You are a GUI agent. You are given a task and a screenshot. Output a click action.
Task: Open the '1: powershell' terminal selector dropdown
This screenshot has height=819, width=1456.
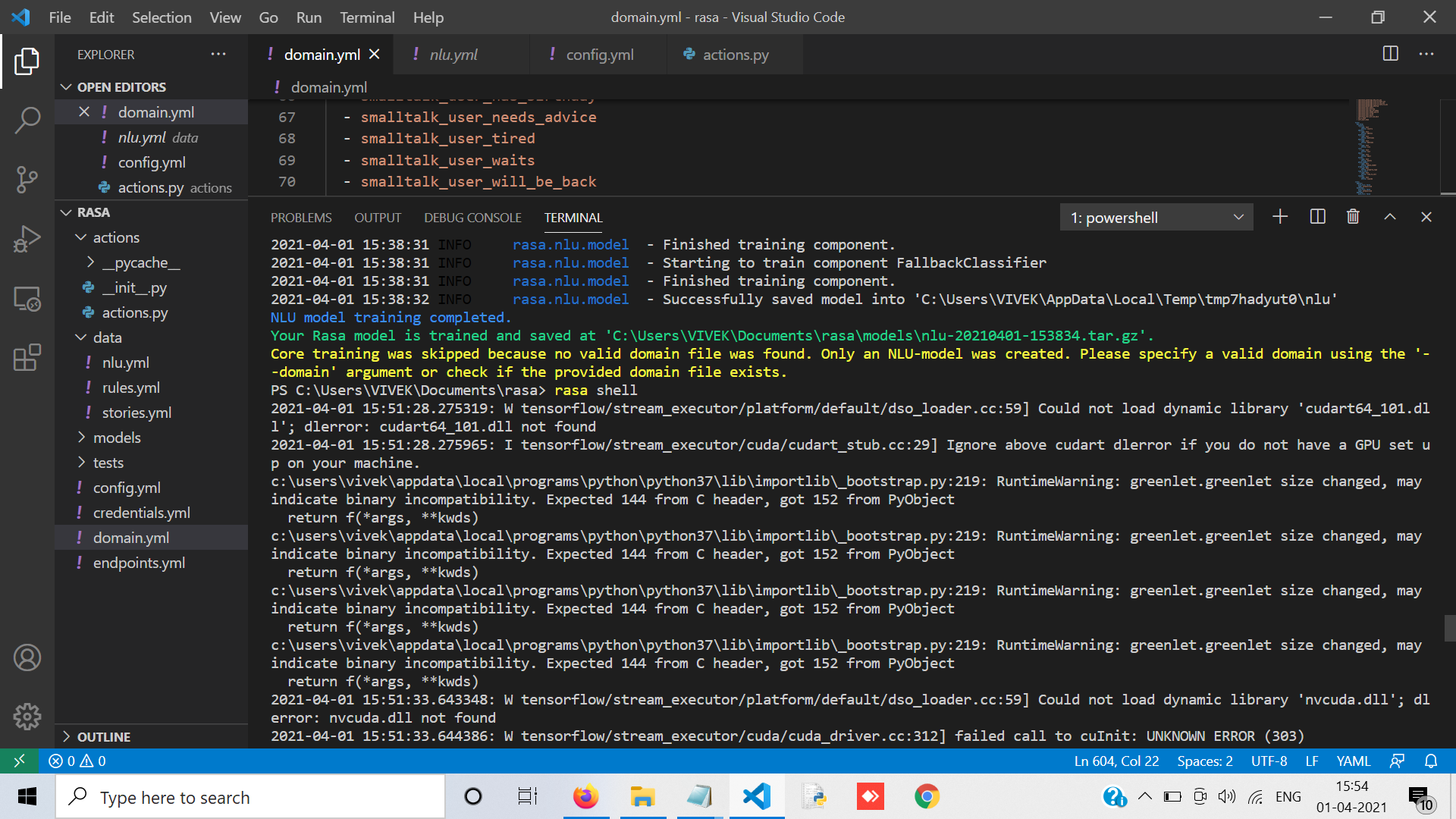(1156, 217)
